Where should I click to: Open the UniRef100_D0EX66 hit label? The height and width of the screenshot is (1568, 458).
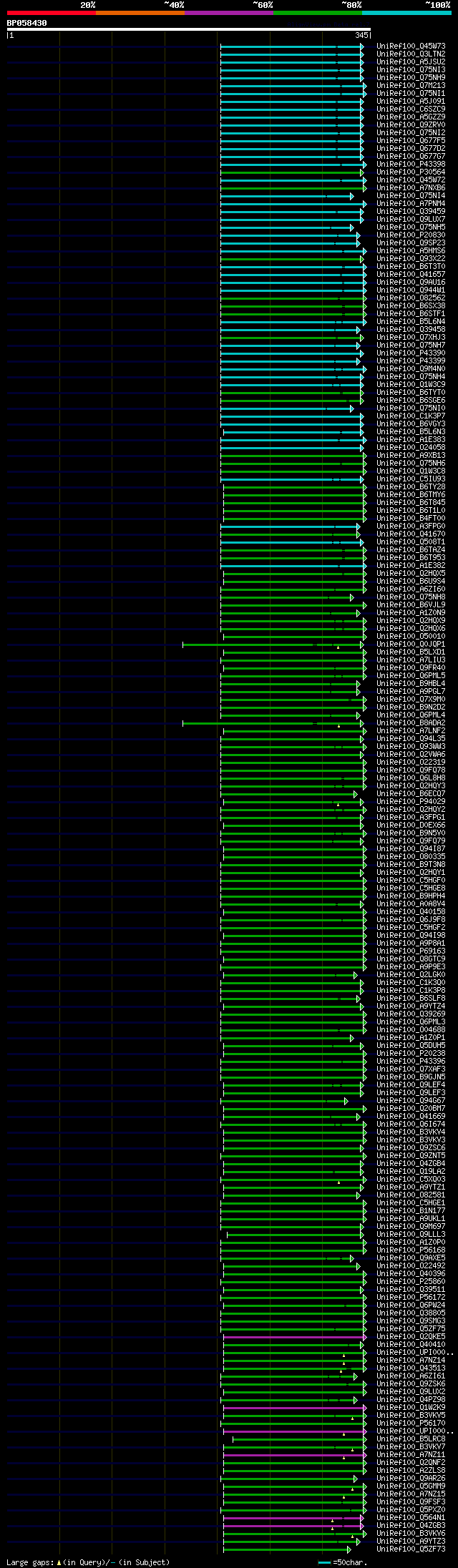coord(411,825)
